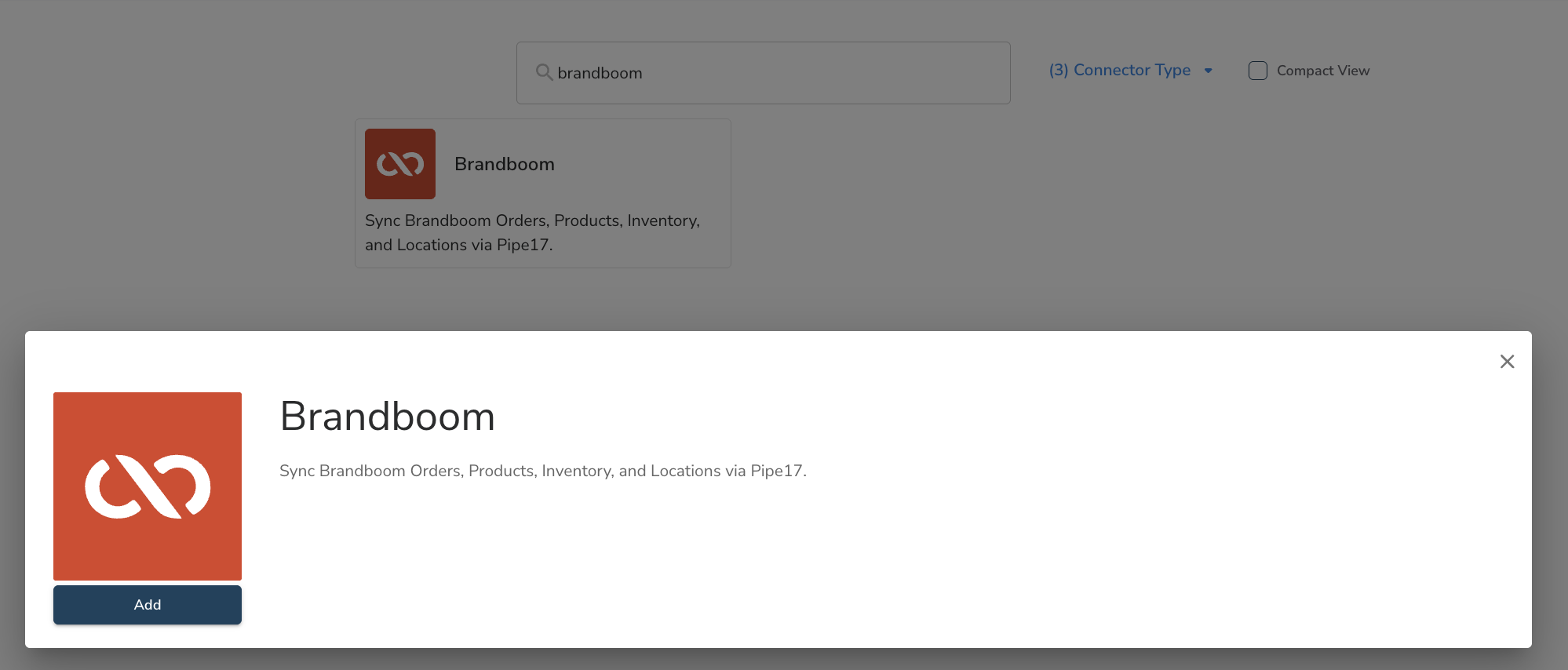Click the dialog description about Pipe17 sync
The width and height of the screenshot is (1568, 670).
click(x=543, y=471)
